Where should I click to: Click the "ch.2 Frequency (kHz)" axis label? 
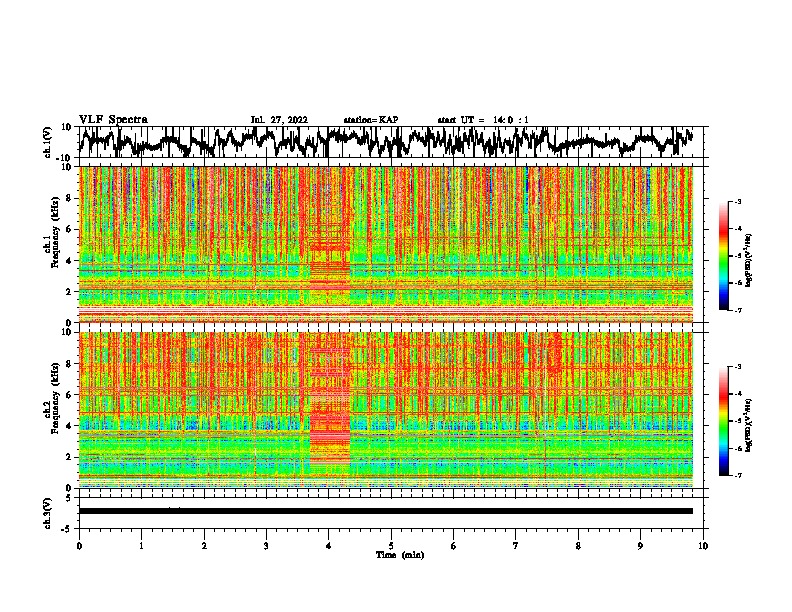pyautogui.click(x=53, y=398)
